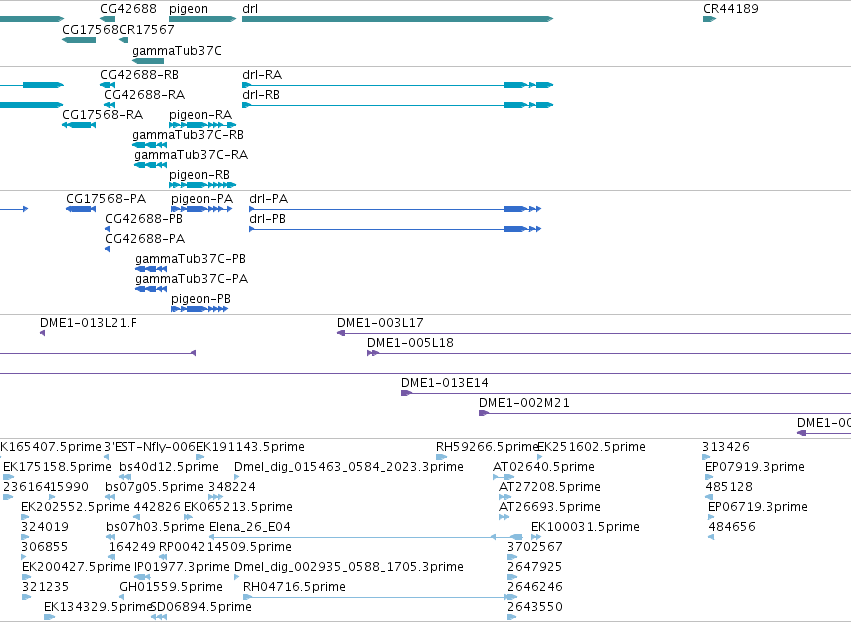Click the 324019 feature label
Viewport: 851px width, 622px height.
(45, 528)
